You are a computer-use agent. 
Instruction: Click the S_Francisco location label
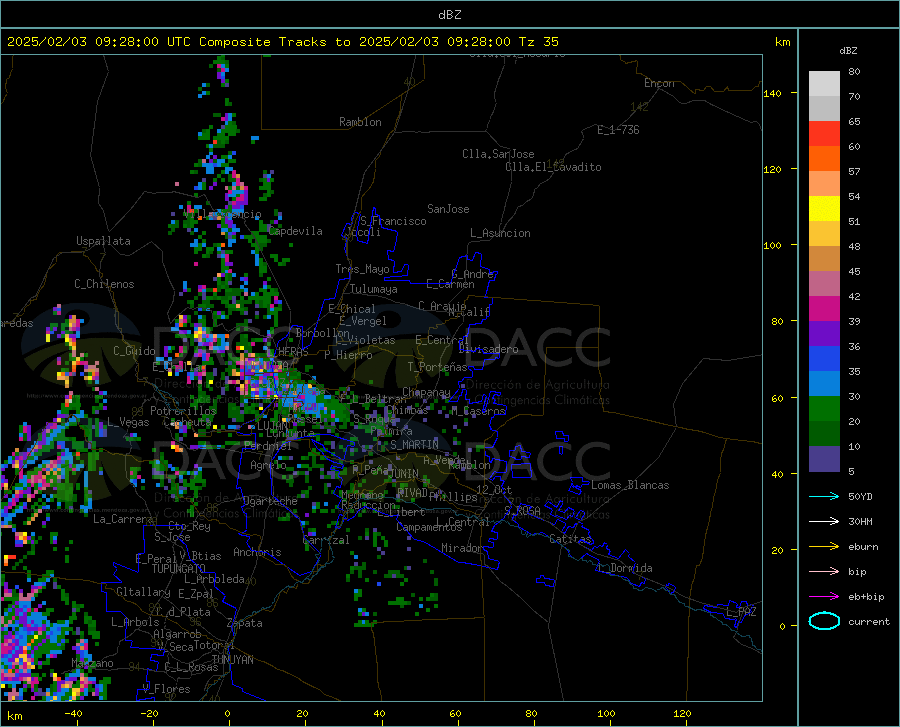[x=393, y=221]
